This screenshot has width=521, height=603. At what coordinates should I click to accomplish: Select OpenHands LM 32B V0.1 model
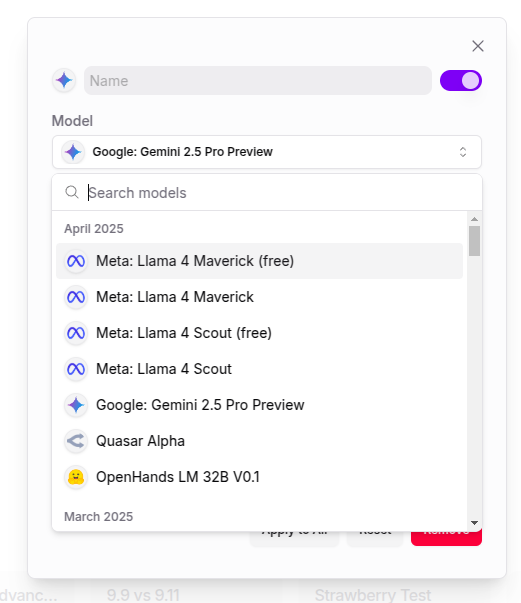tap(260, 477)
